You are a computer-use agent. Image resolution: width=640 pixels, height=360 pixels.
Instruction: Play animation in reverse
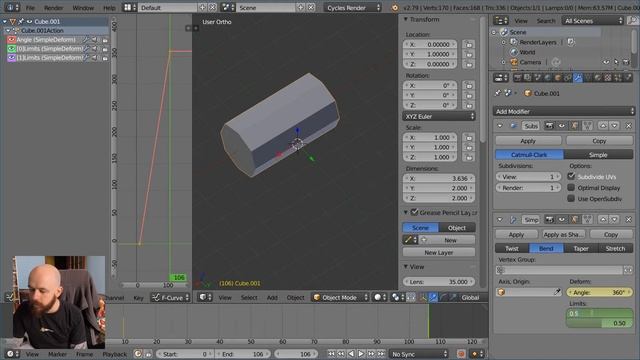(351, 354)
